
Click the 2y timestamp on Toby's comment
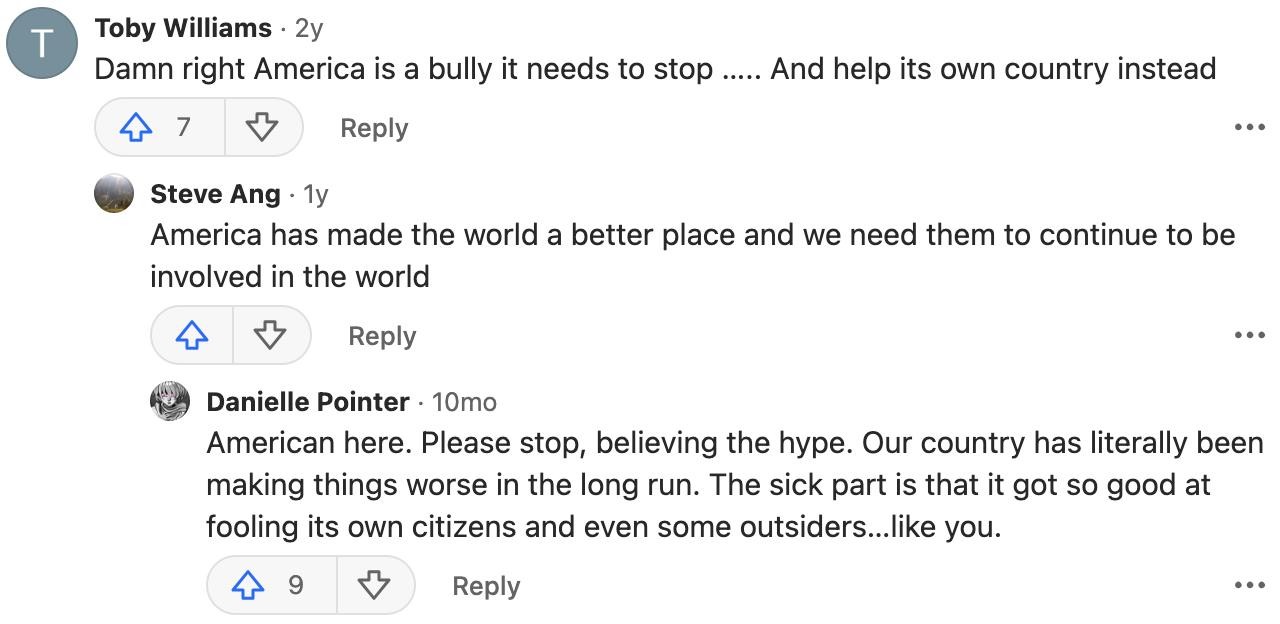309,28
